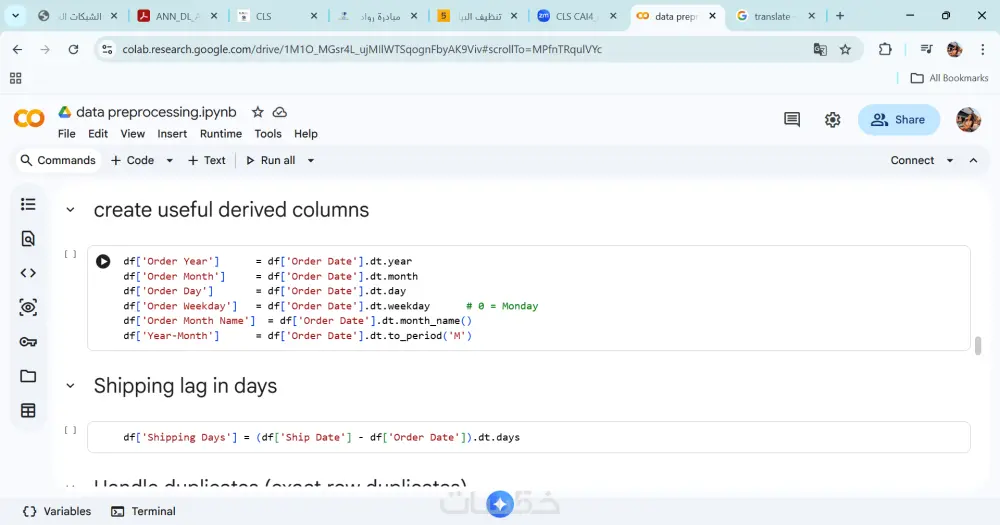Switch to the ANN_DL browser tab

[176, 16]
